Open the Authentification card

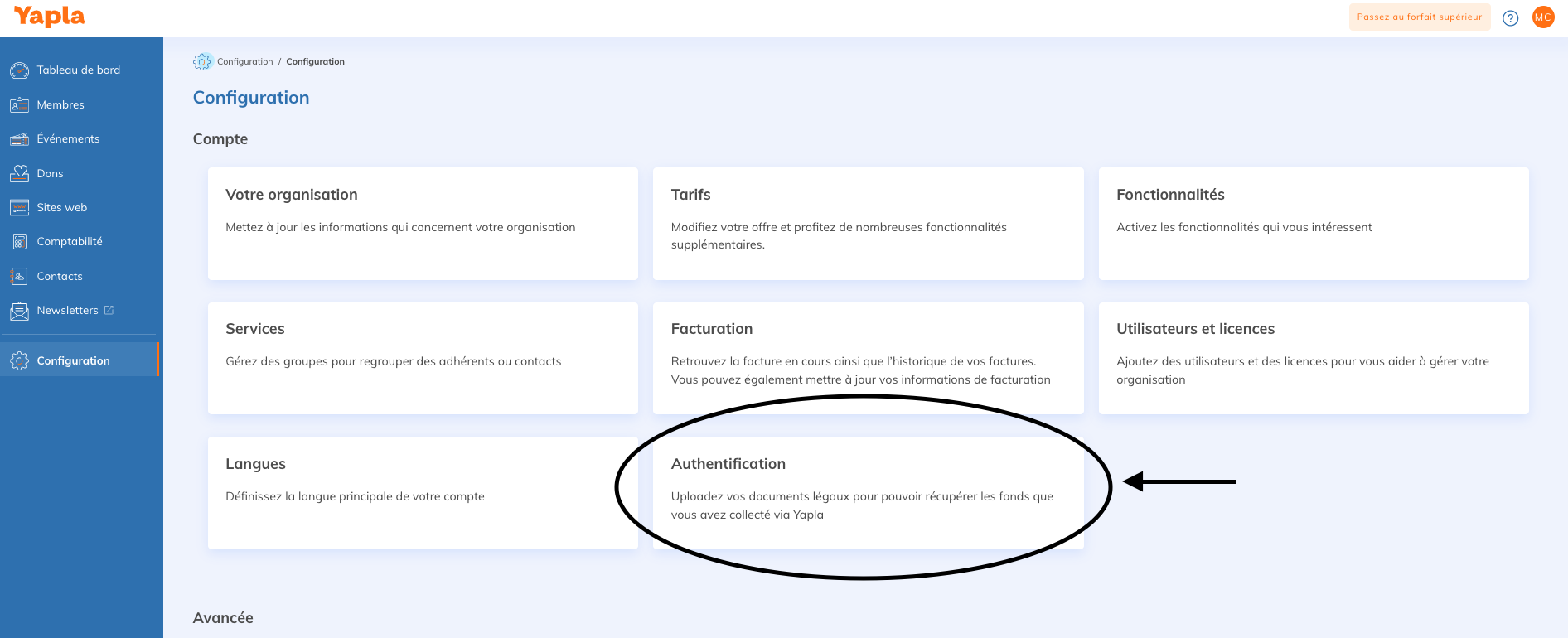867,492
